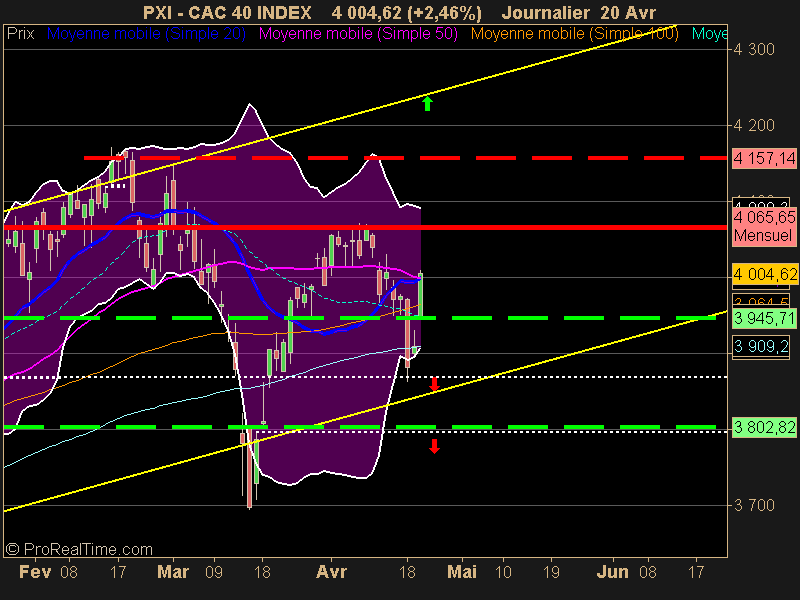Click the 'Fev' month on date axis
The image size is (800, 600).
[35, 571]
